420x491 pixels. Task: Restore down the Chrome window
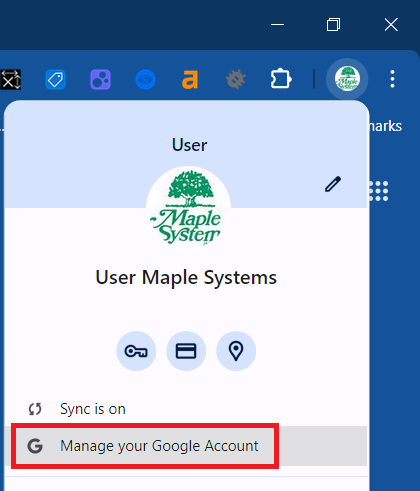coord(333,24)
